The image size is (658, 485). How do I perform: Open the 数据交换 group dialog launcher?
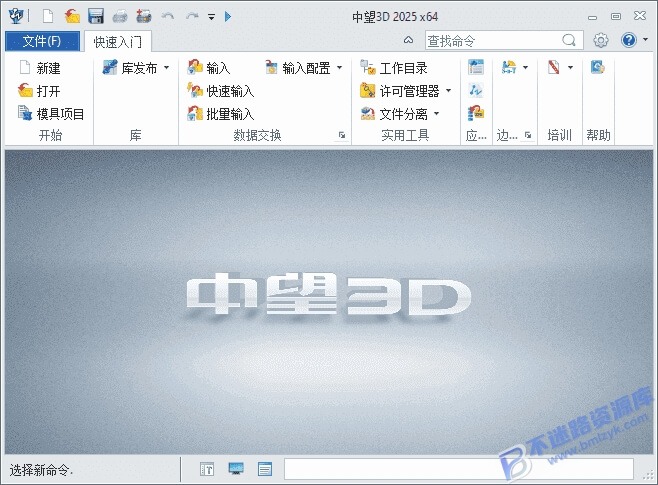pyautogui.click(x=342, y=135)
